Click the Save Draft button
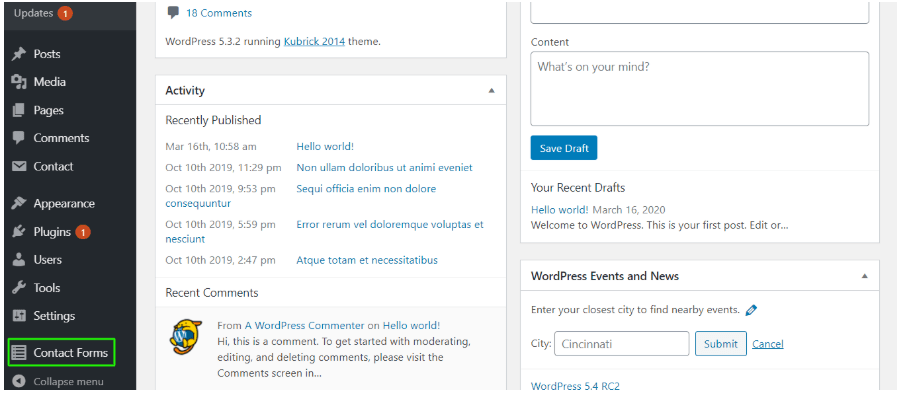The image size is (897, 395). (563, 148)
